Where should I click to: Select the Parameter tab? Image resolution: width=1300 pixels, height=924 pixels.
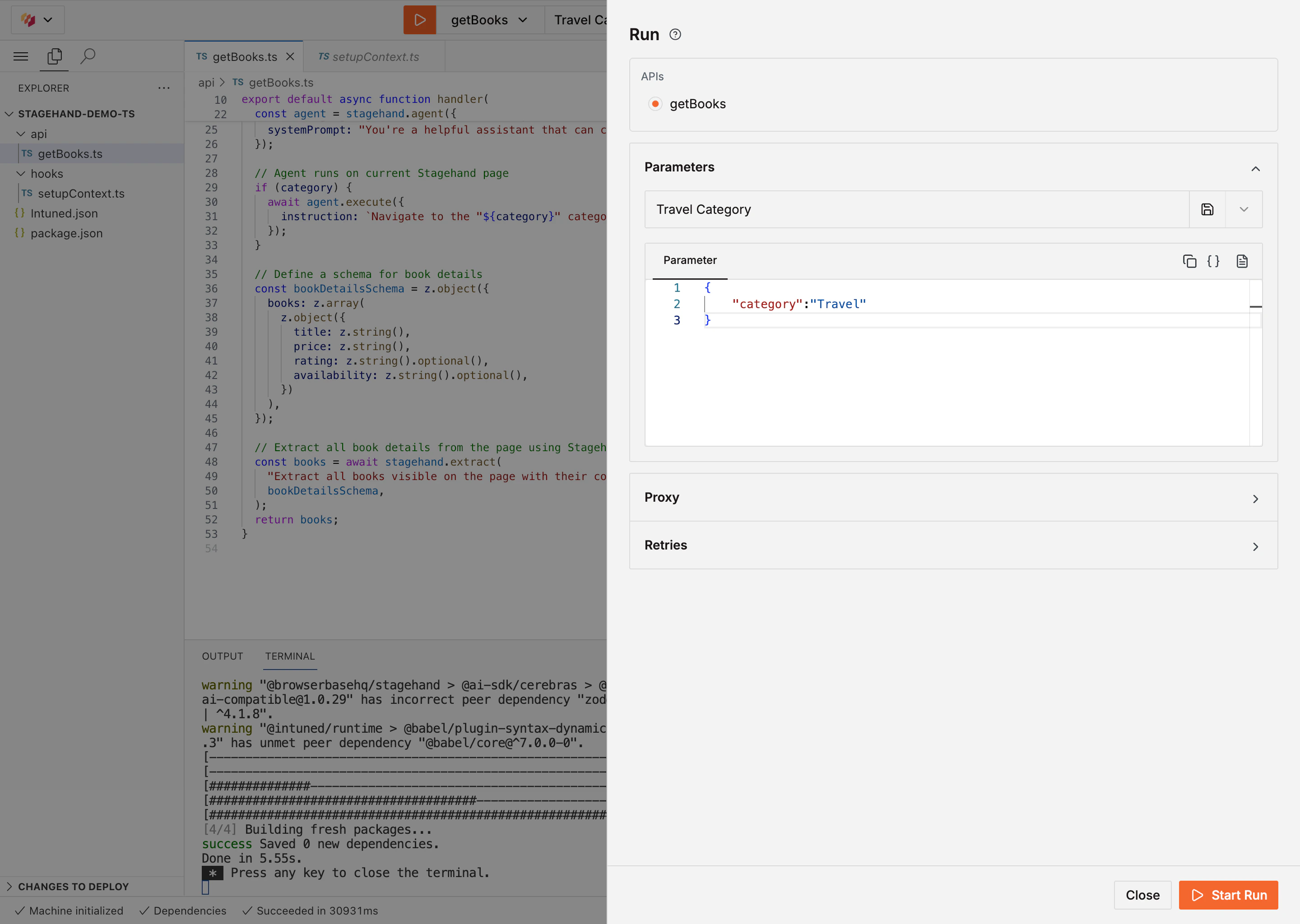pyautogui.click(x=690, y=260)
